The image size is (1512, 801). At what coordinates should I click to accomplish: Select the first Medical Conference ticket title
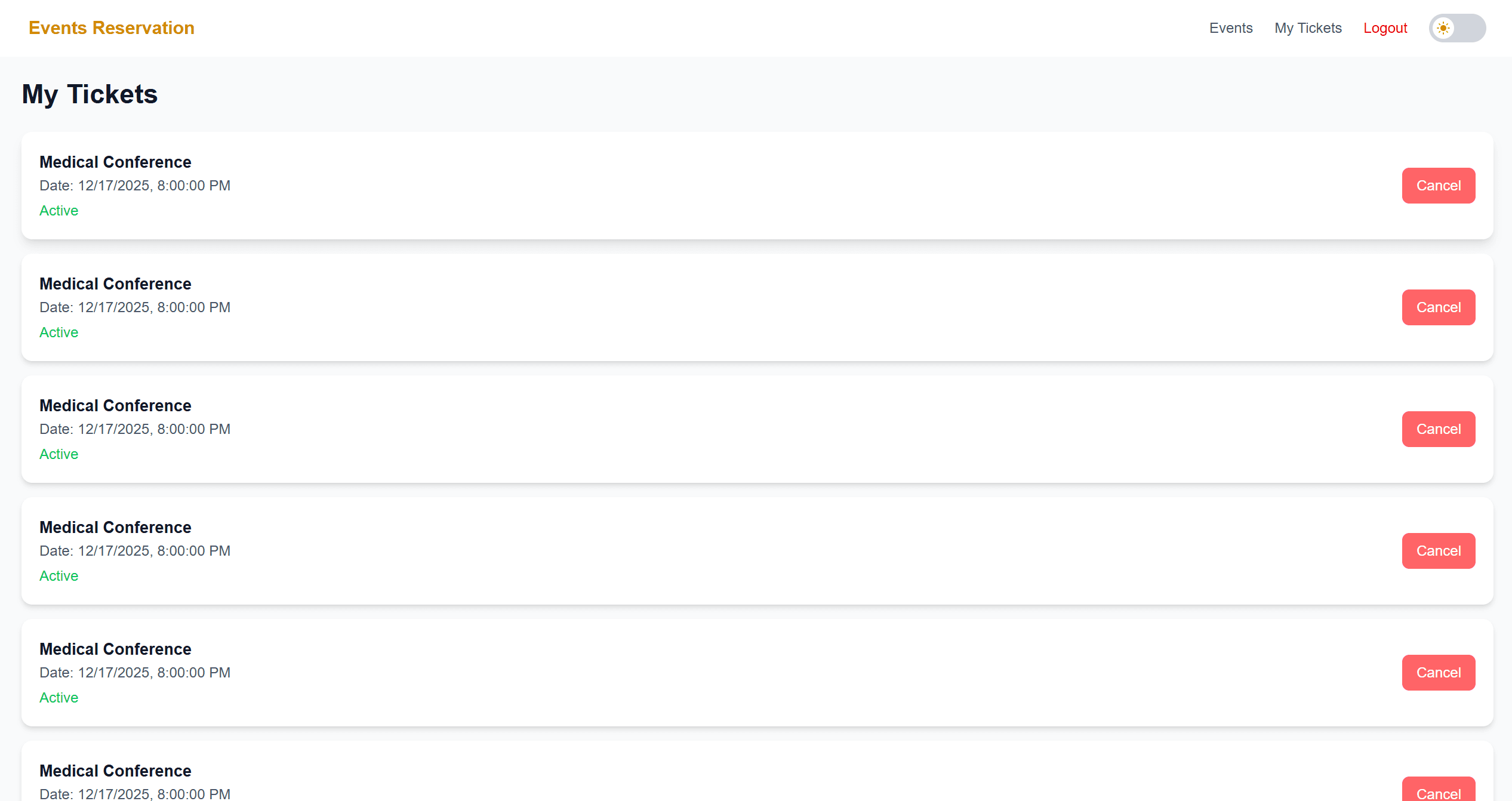[115, 162]
